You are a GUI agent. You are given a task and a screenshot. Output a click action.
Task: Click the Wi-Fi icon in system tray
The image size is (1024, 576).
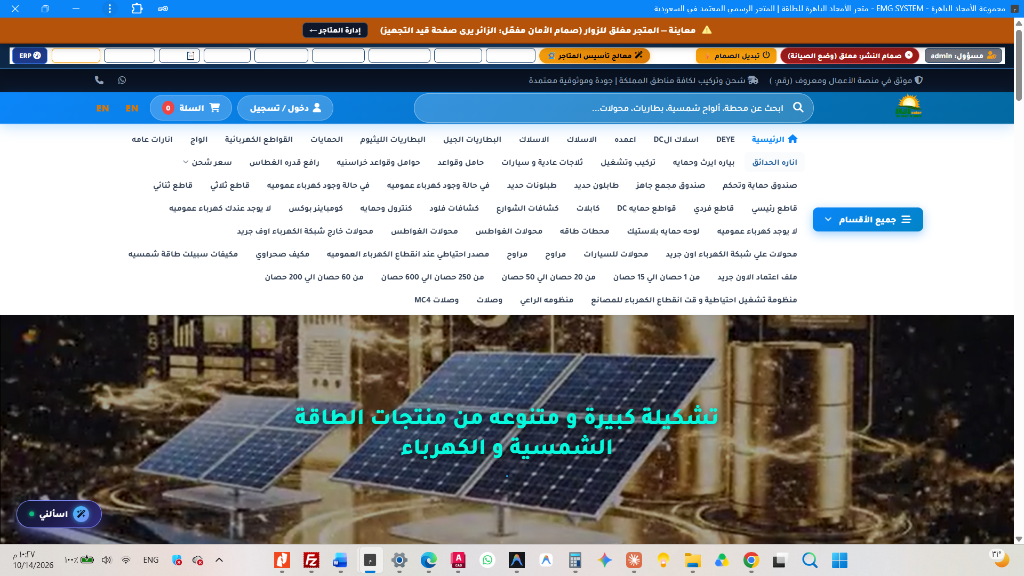126,560
